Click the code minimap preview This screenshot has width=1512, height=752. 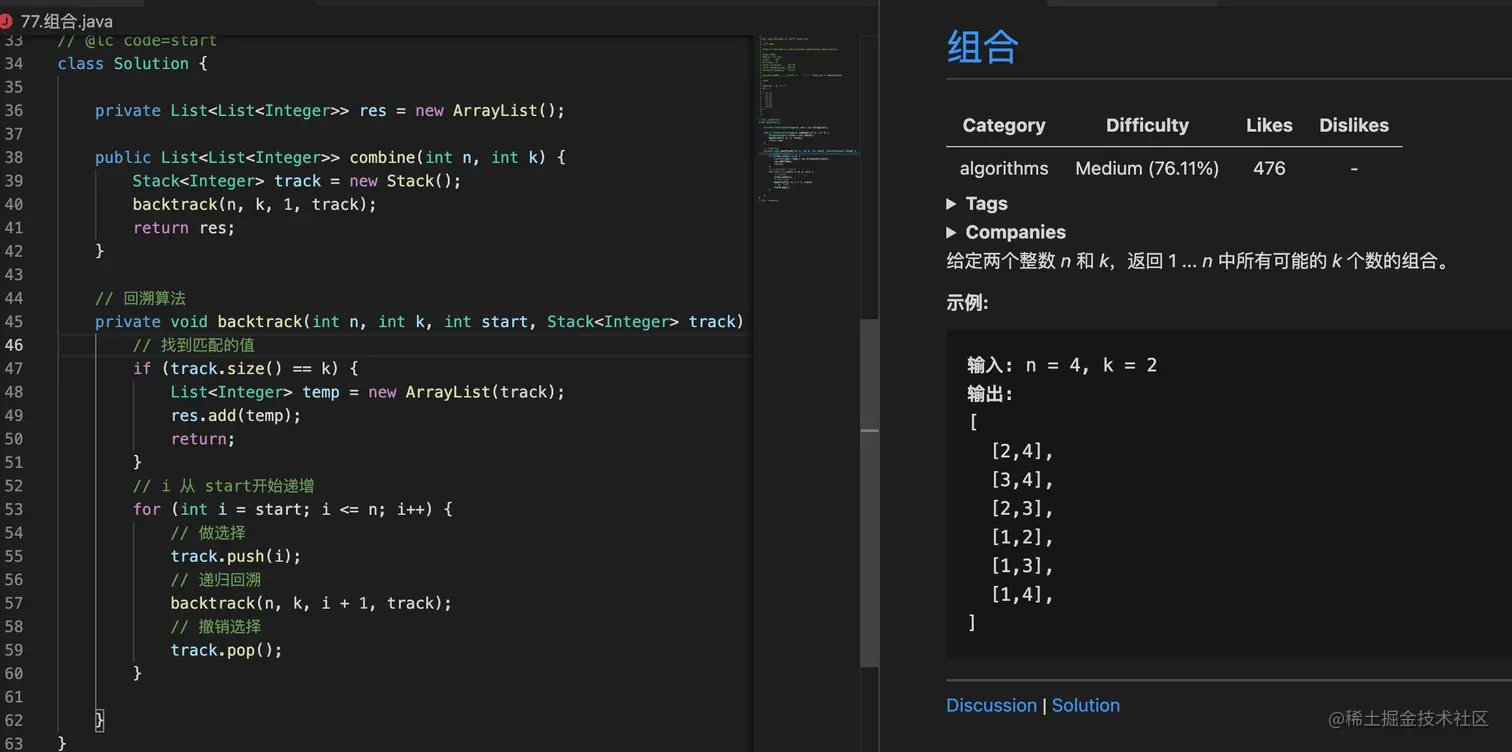tap(808, 120)
